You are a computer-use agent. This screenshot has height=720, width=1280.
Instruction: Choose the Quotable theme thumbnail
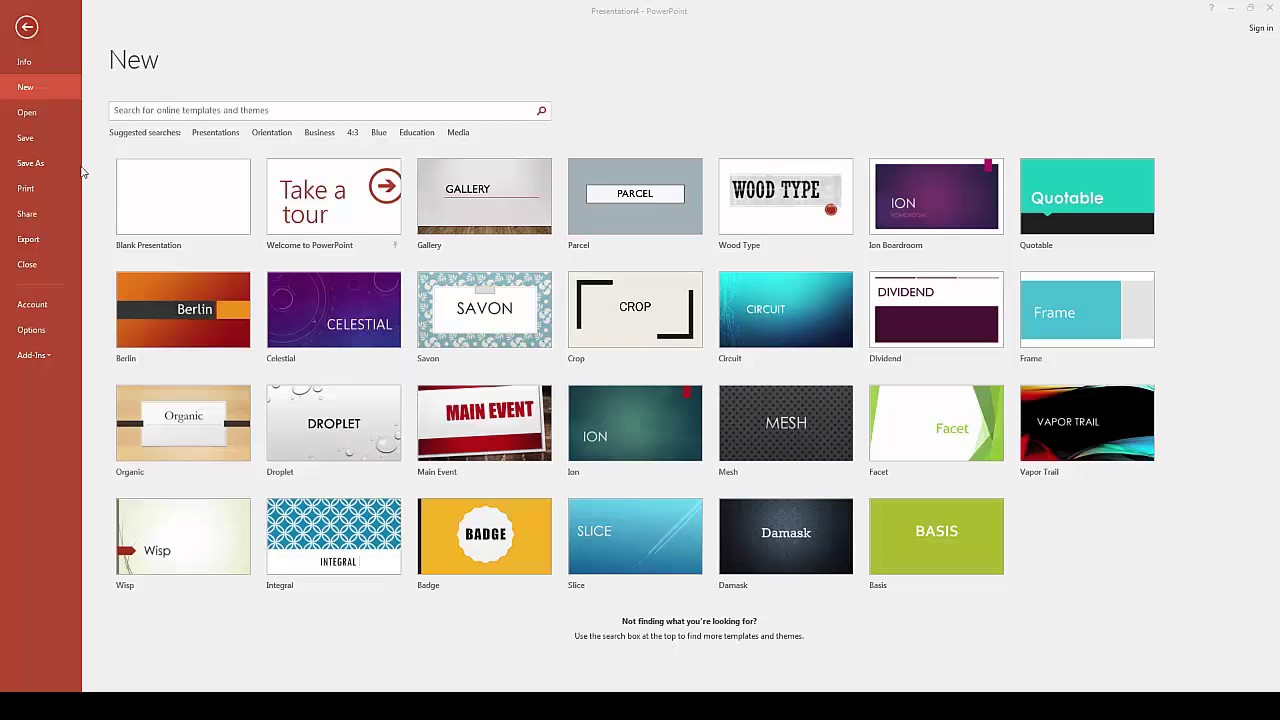tap(1087, 196)
